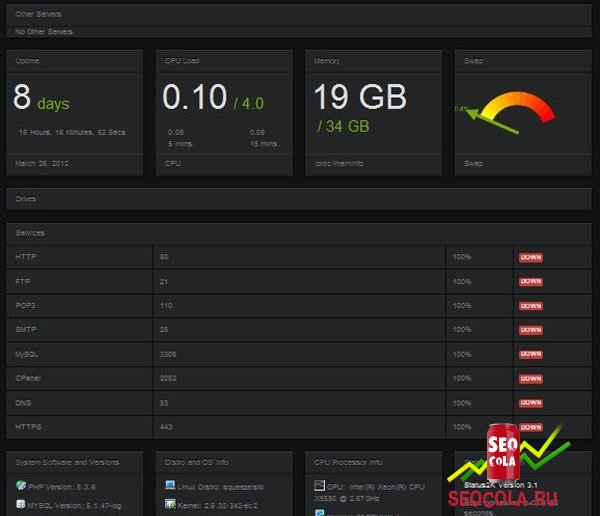This screenshot has width=600, height=516.
Task: Click port 110 in POP3 row
Action: pos(166,306)
